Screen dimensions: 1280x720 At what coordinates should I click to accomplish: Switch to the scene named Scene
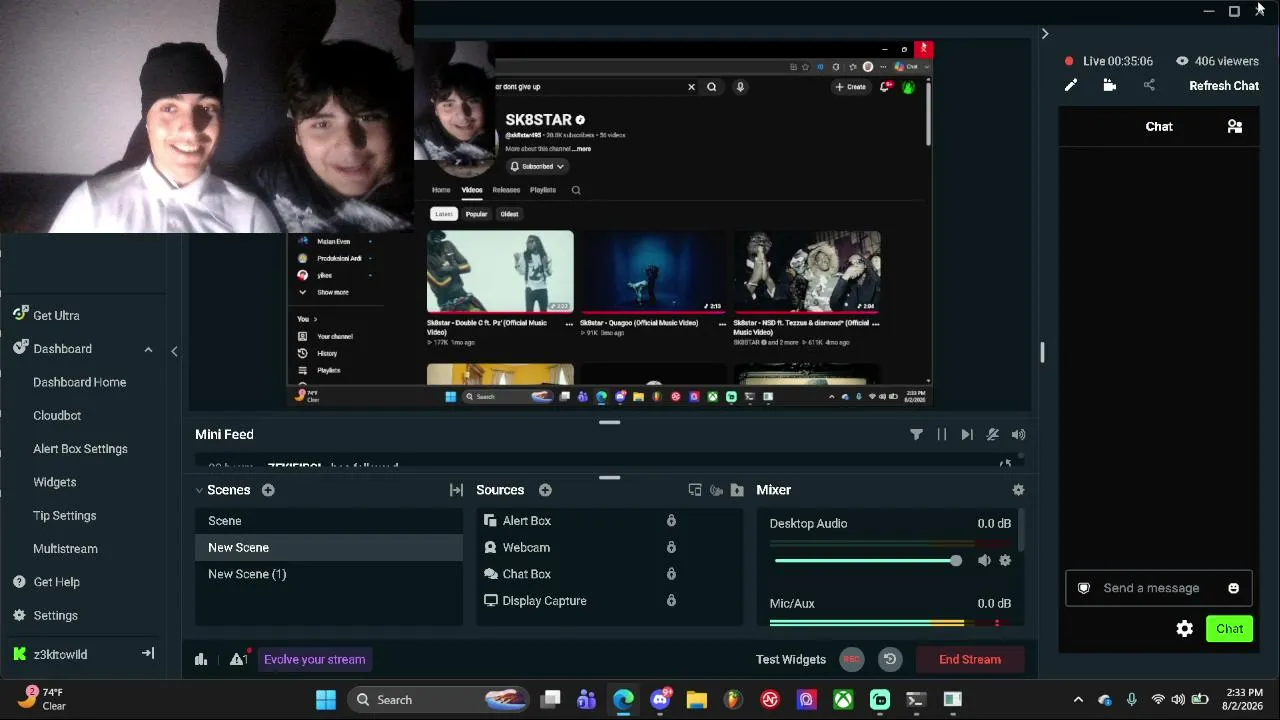(x=329, y=521)
